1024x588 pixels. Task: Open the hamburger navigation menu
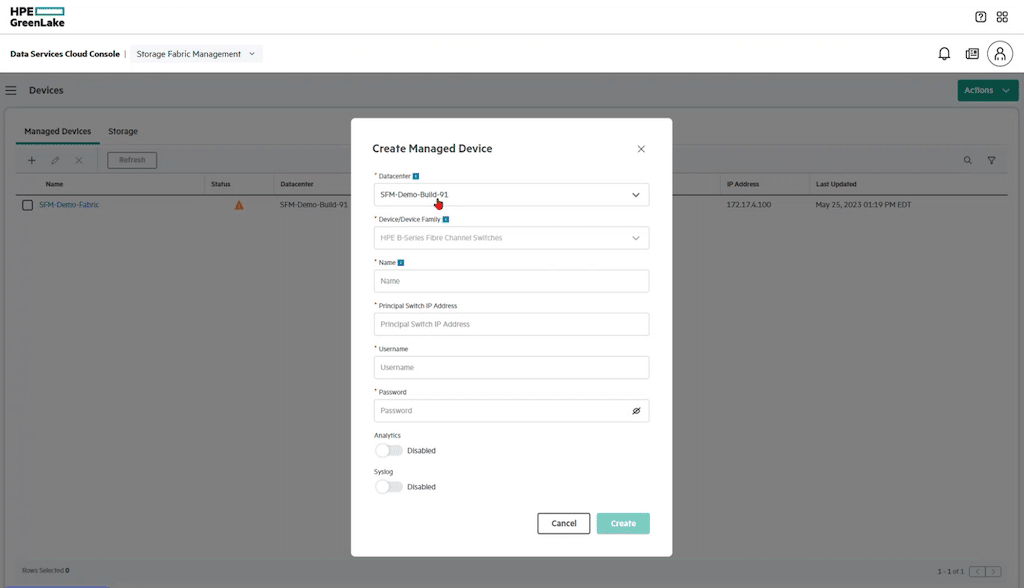(x=11, y=90)
